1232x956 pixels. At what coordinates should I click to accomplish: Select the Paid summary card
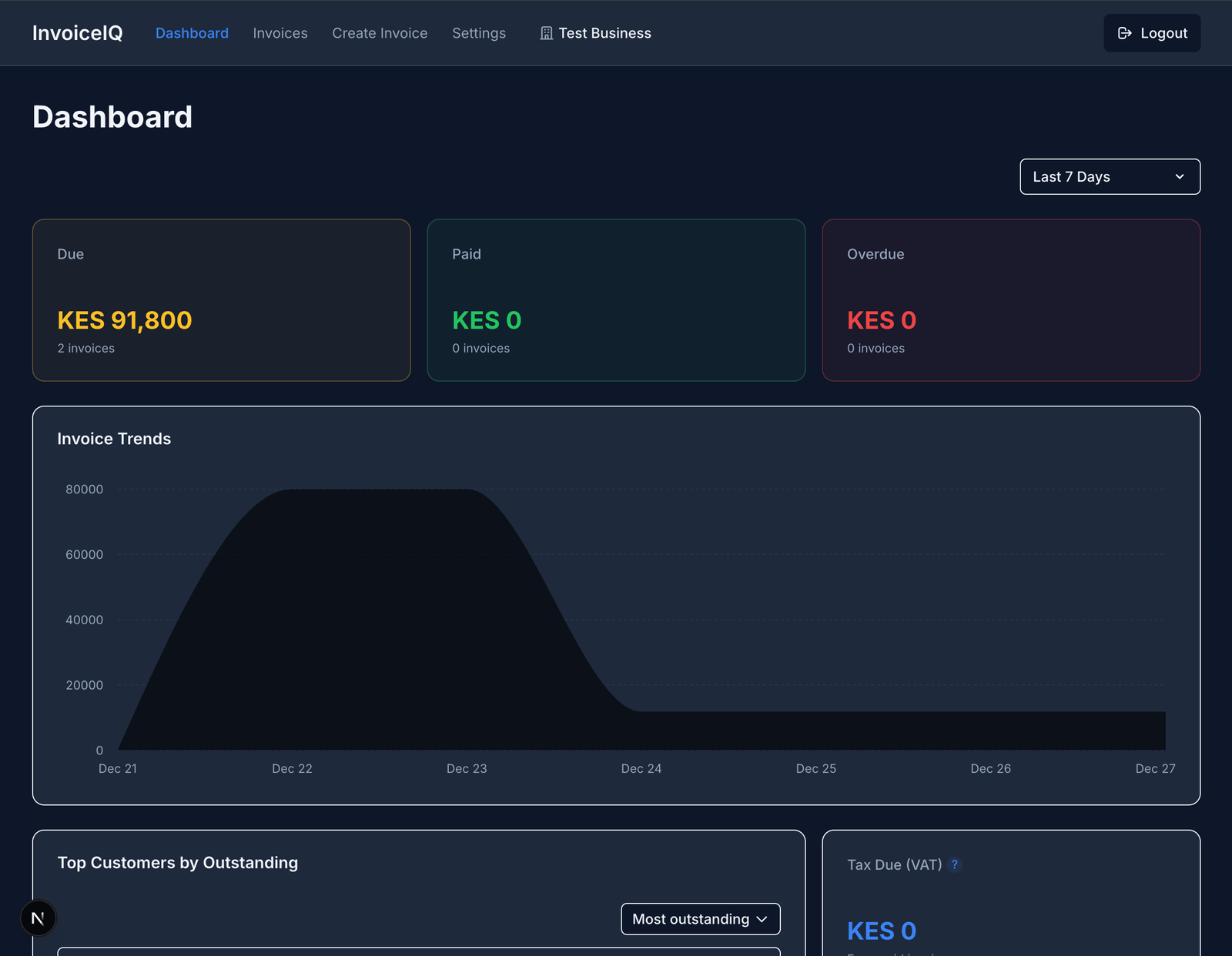point(616,300)
